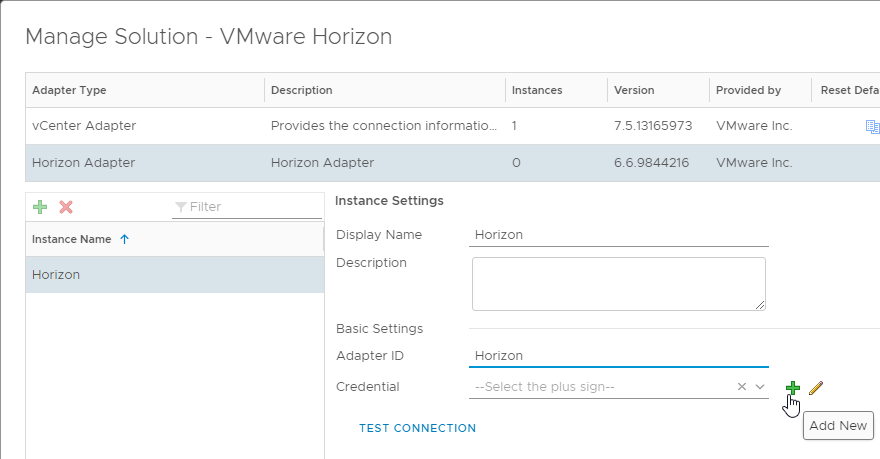Viewport: 880px width, 459px height.
Task: Click the description resize handle
Action: 759,305
